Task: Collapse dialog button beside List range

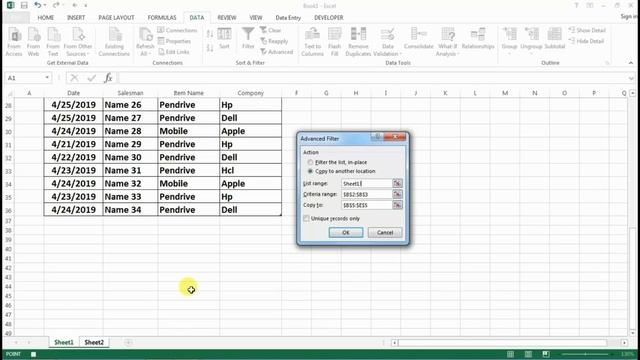Action: [397, 183]
